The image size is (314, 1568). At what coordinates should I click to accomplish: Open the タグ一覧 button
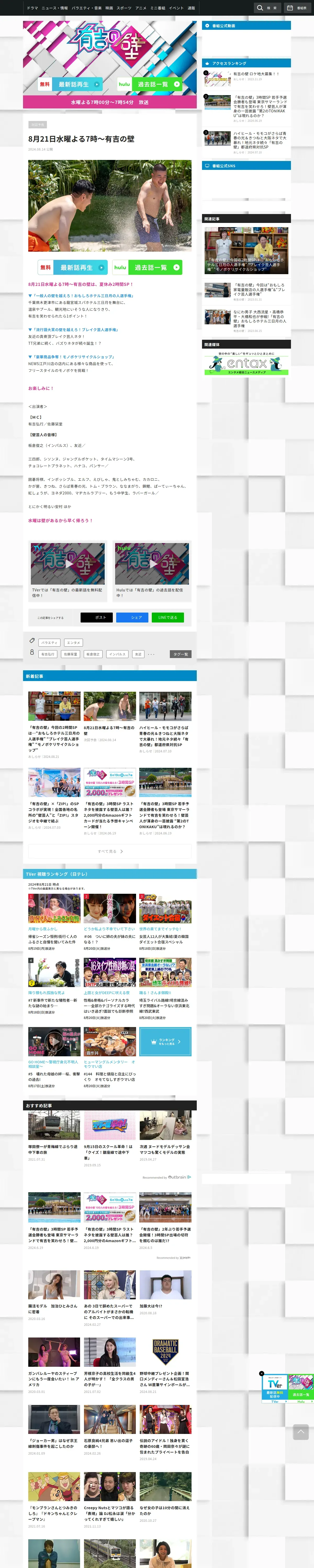[x=181, y=654]
